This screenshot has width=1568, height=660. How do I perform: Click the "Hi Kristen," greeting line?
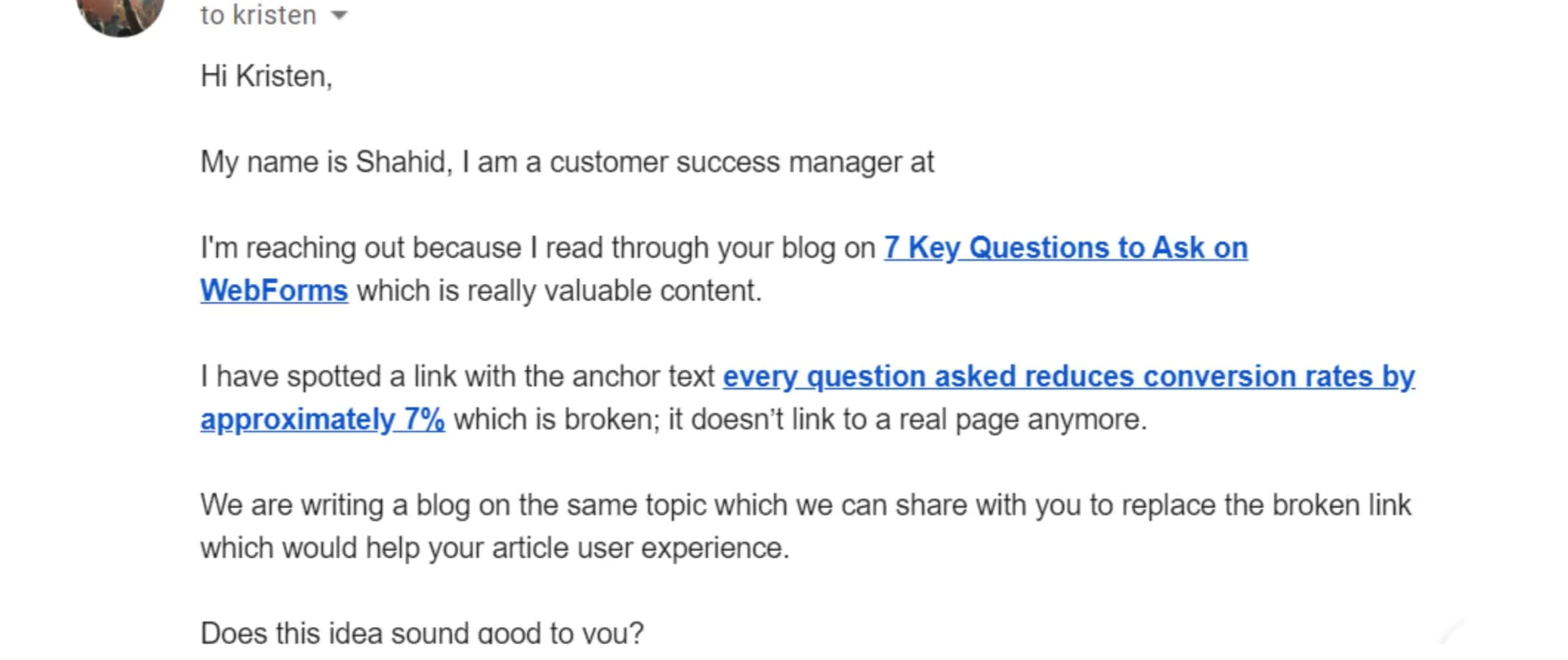click(266, 77)
